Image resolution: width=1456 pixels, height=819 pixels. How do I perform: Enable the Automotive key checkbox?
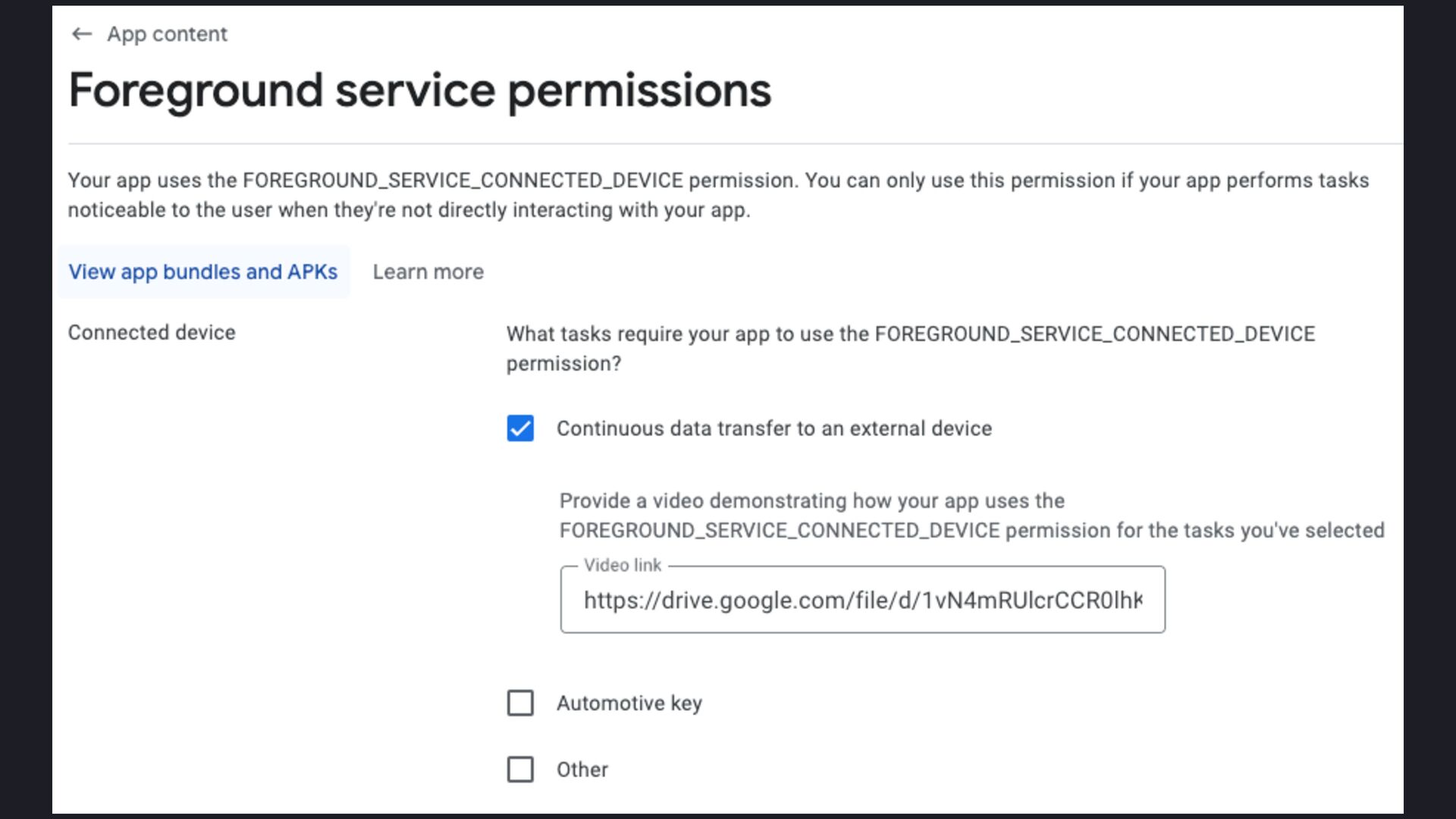click(520, 703)
